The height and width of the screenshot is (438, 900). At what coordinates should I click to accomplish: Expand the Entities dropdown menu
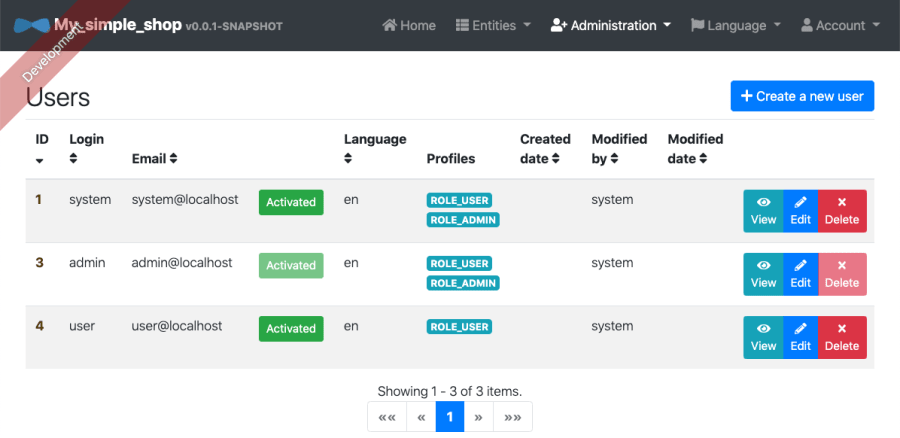(493, 25)
